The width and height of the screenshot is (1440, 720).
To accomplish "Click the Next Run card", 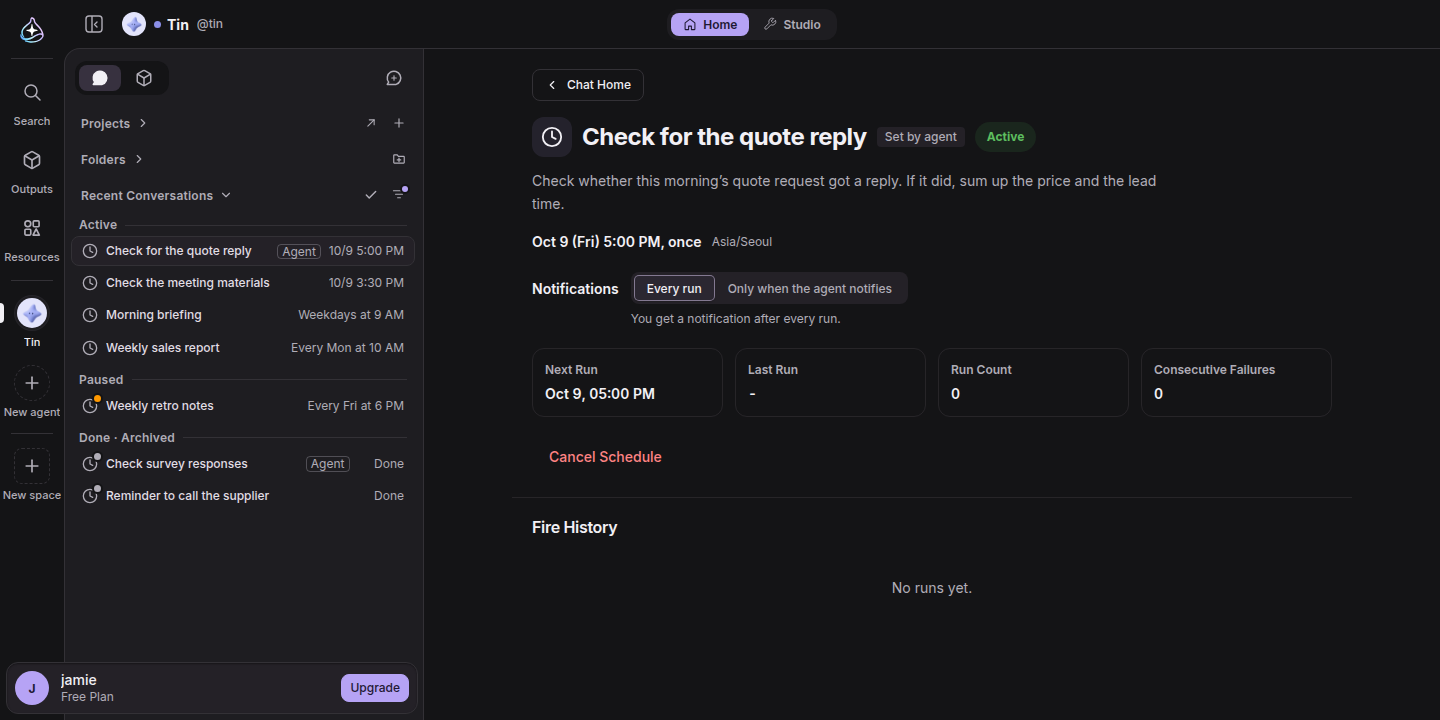I will point(627,382).
